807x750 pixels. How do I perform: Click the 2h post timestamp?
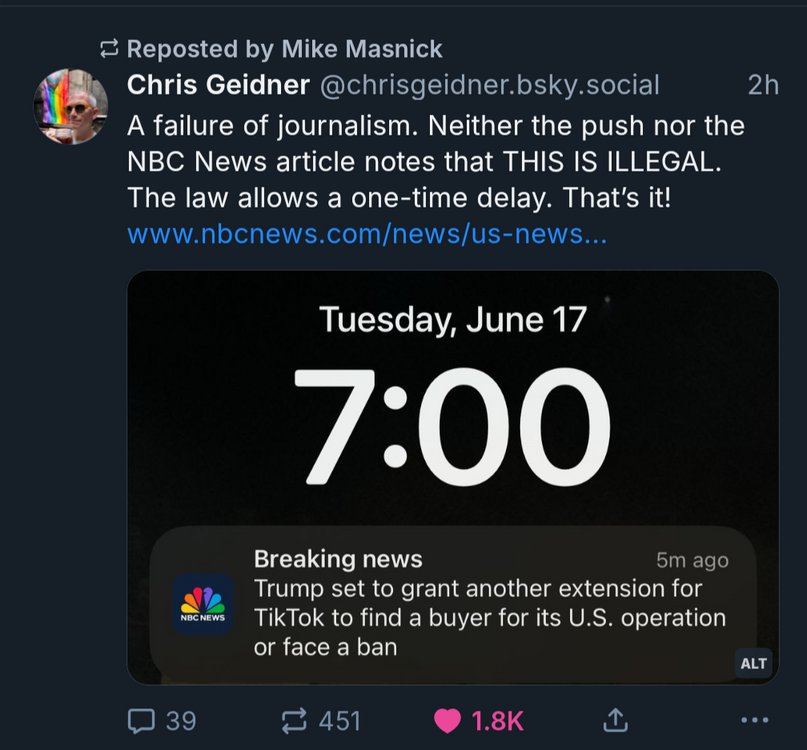(x=763, y=85)
